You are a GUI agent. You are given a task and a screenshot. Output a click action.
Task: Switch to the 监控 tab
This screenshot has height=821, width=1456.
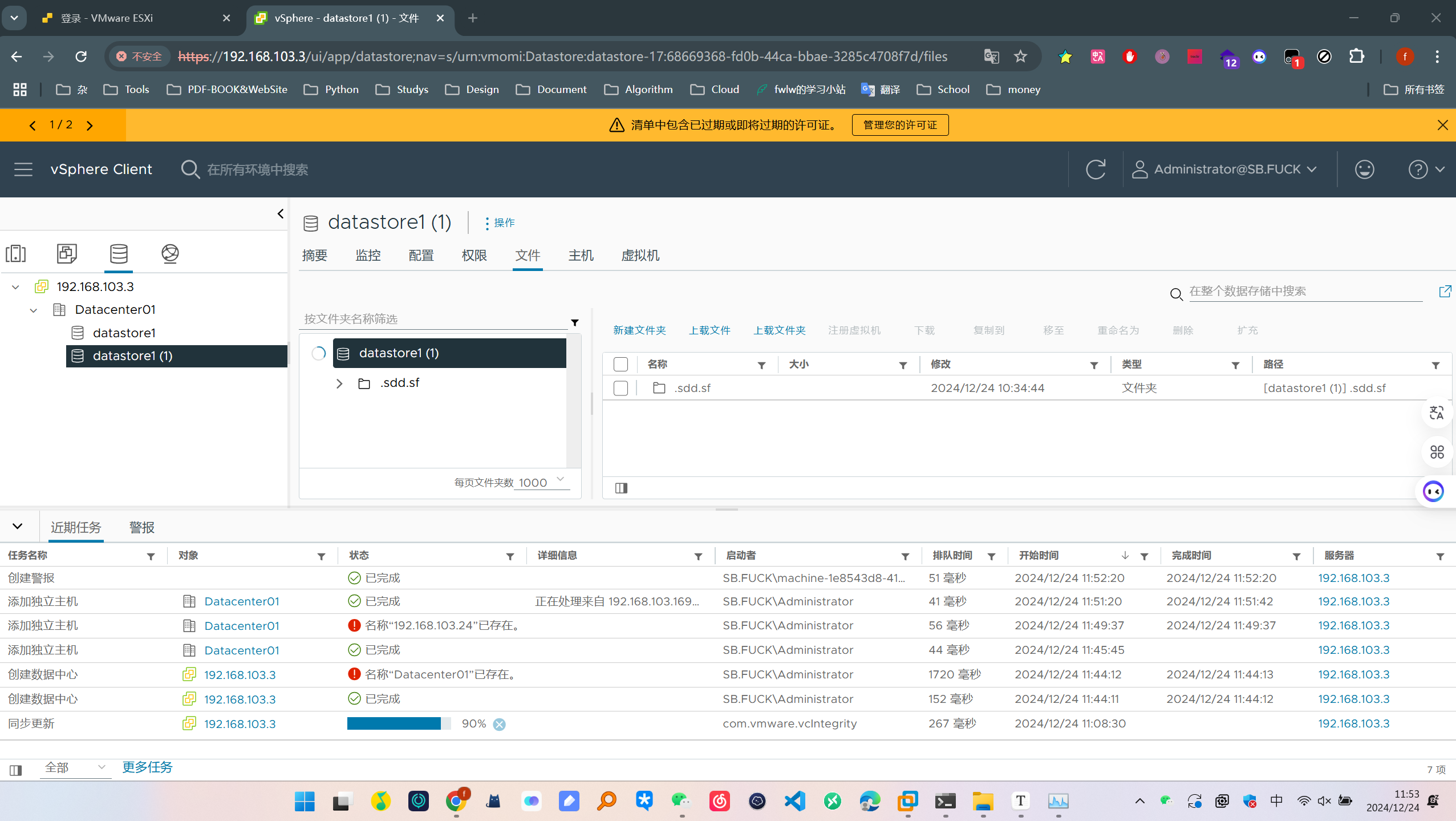coord(368,256)
